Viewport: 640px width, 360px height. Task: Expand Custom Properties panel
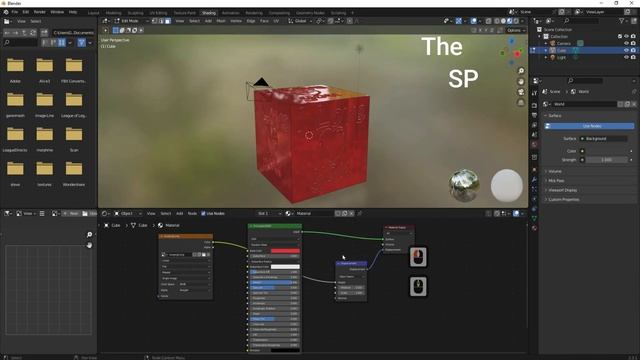click(x=564, y=200)
